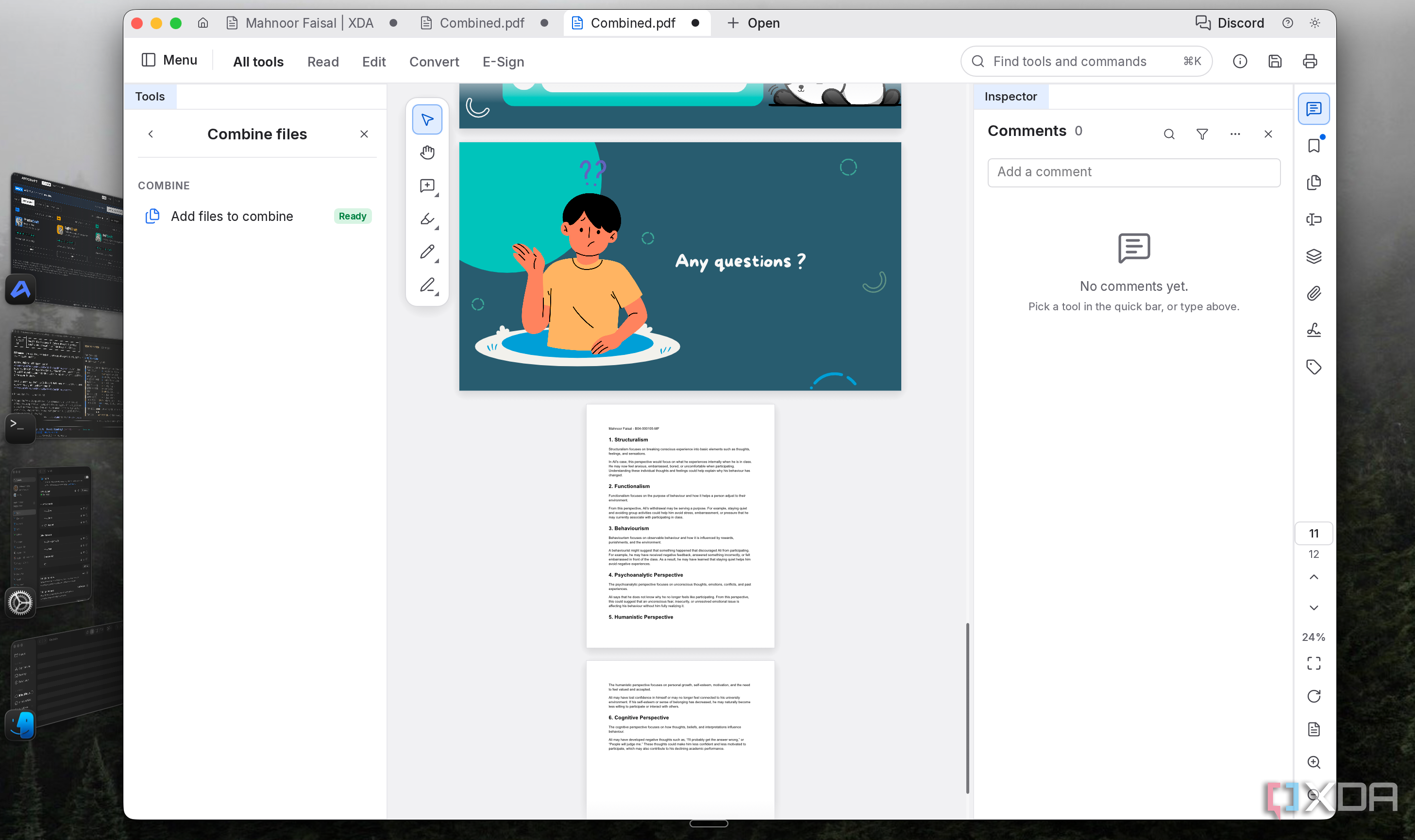Click the Any questions slide page

(x=680, y=266)
